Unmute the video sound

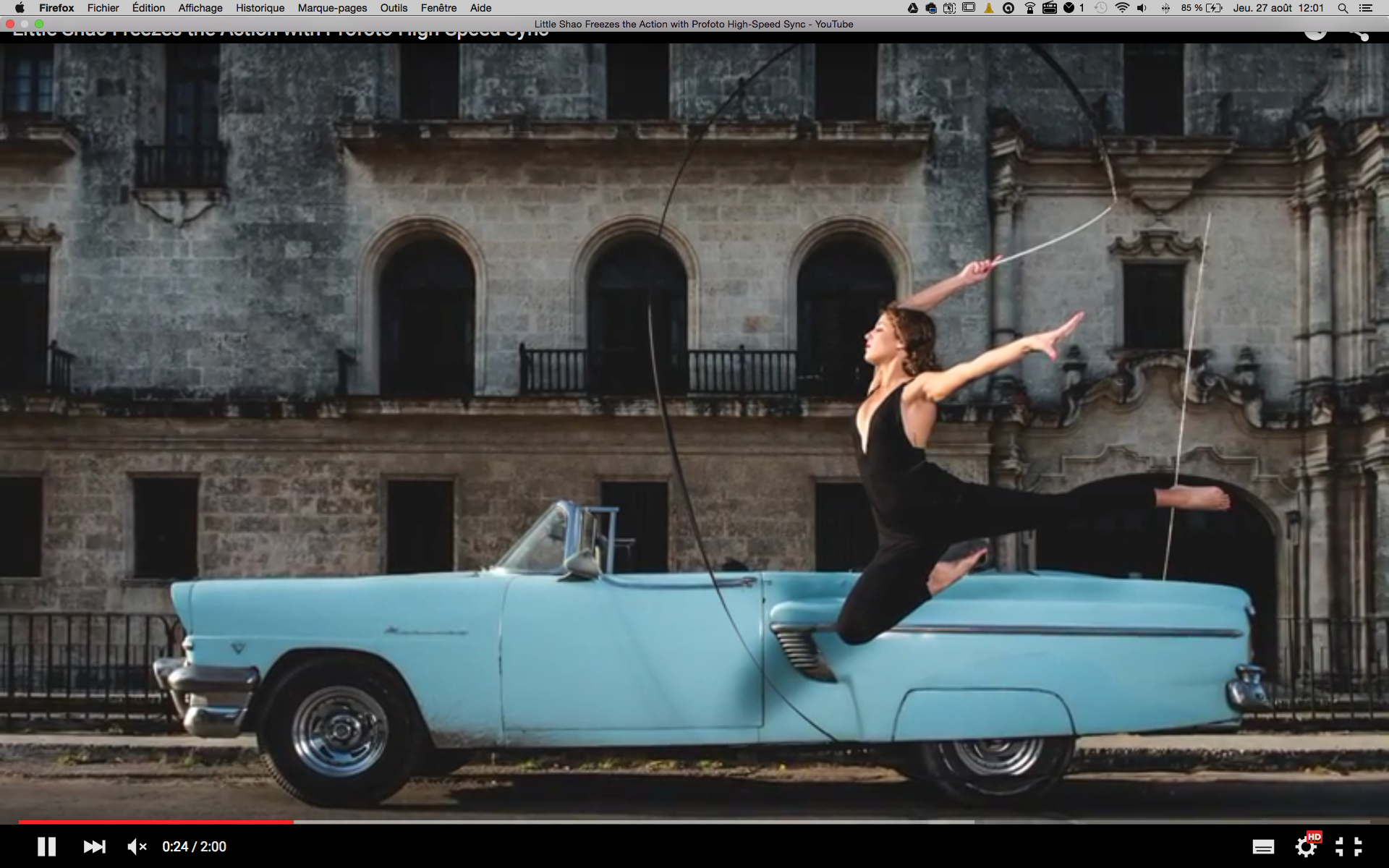[x=137, y=846]
